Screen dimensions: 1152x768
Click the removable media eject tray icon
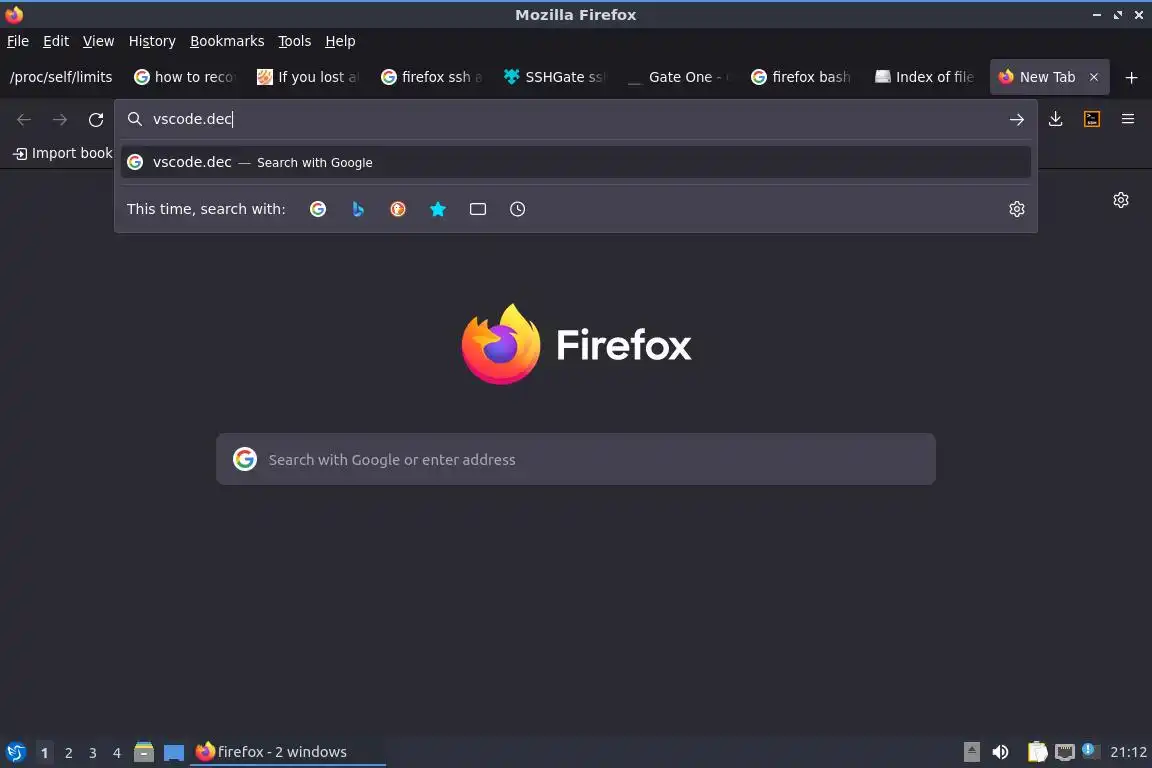[971, 752]
